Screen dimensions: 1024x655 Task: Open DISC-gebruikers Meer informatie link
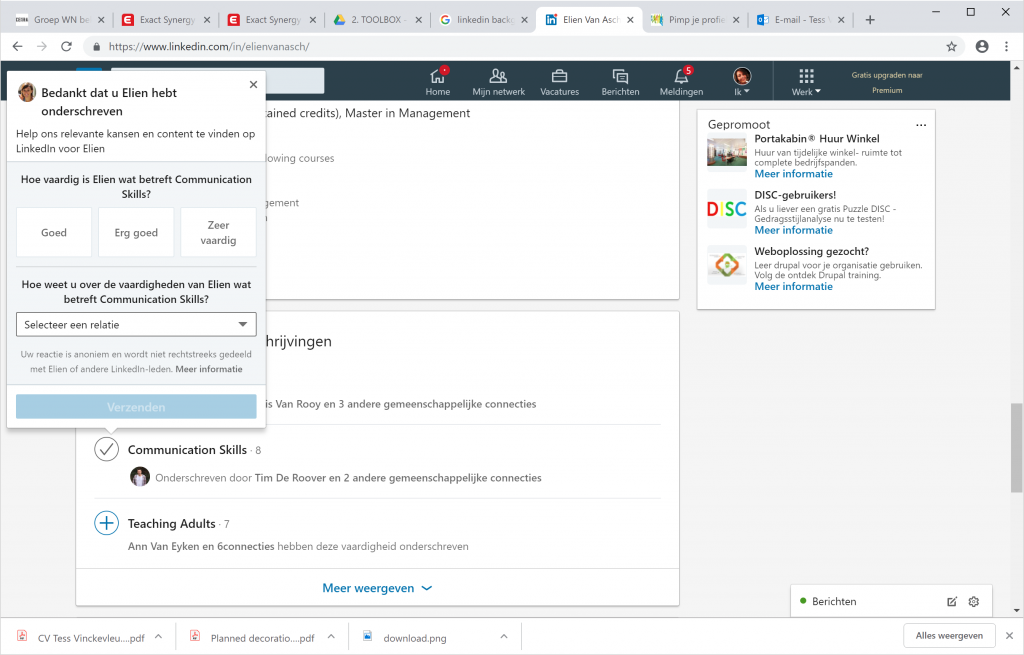tap(793, 230)
